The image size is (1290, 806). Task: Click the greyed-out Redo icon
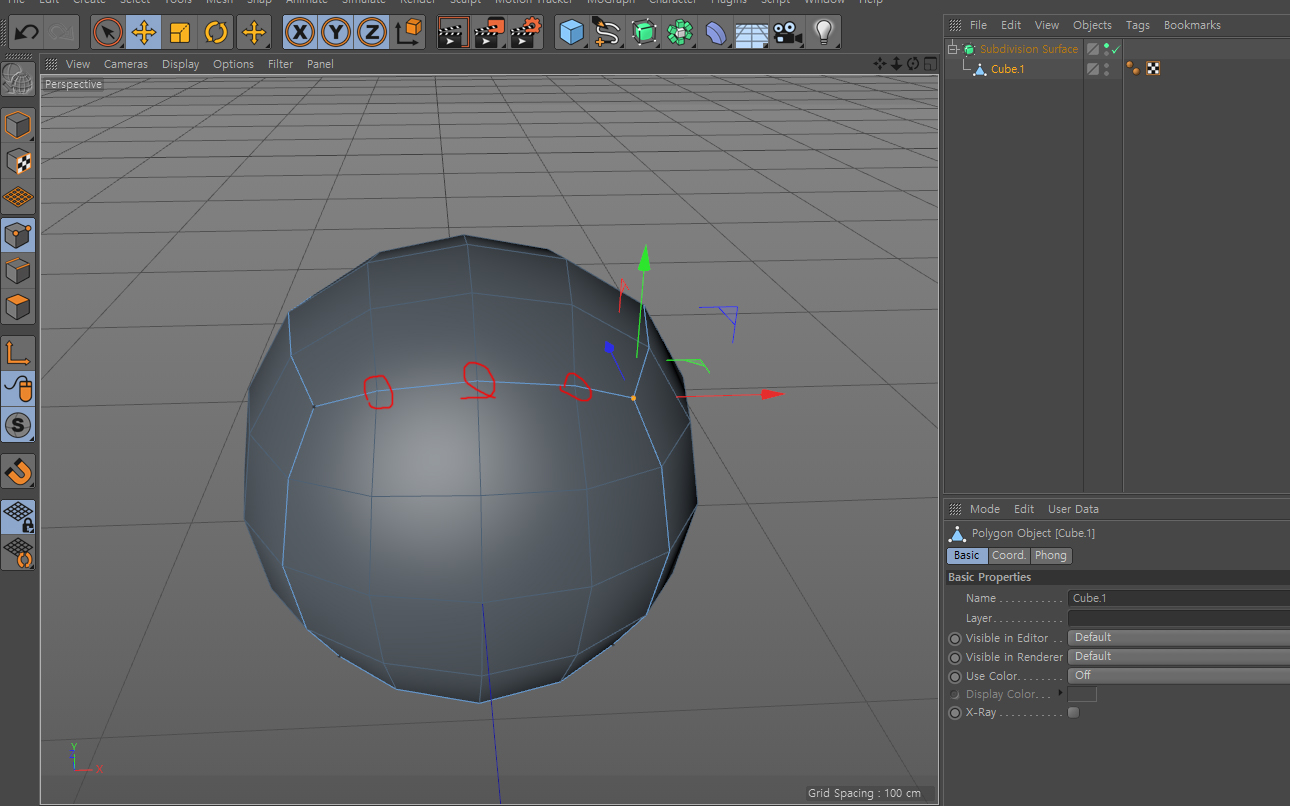62,32
